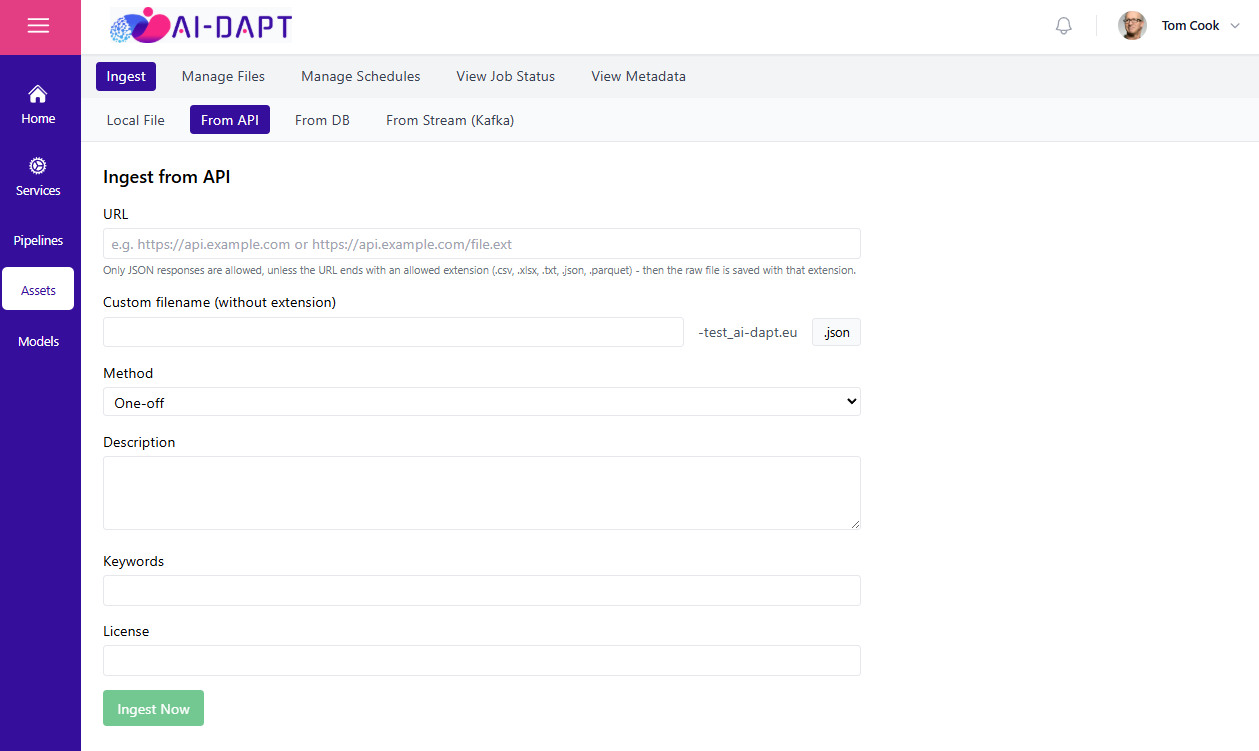The height and width of the screenshot is (751, 1259).
Task: Click the -test_ai-dapt.eu suffix text
Action: coord(748,333)
